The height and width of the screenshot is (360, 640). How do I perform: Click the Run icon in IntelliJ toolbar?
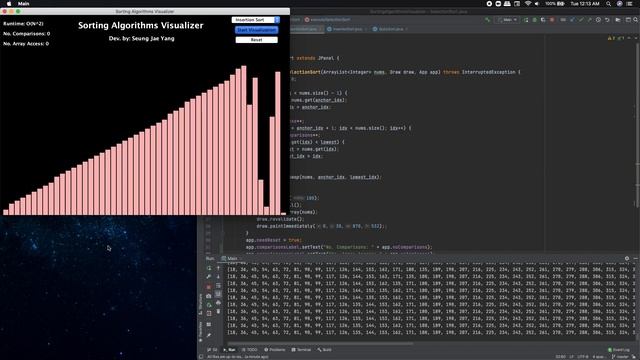click(x=525, y=20)
